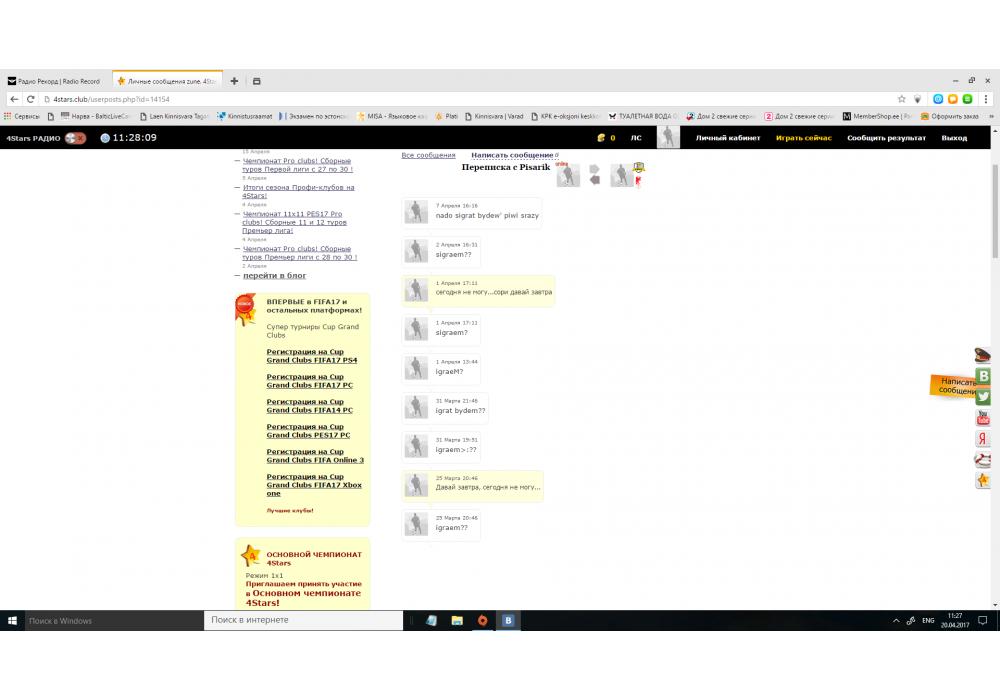Reload the page with the browser refresh button

pyautogui.click(x=31, y=99)
